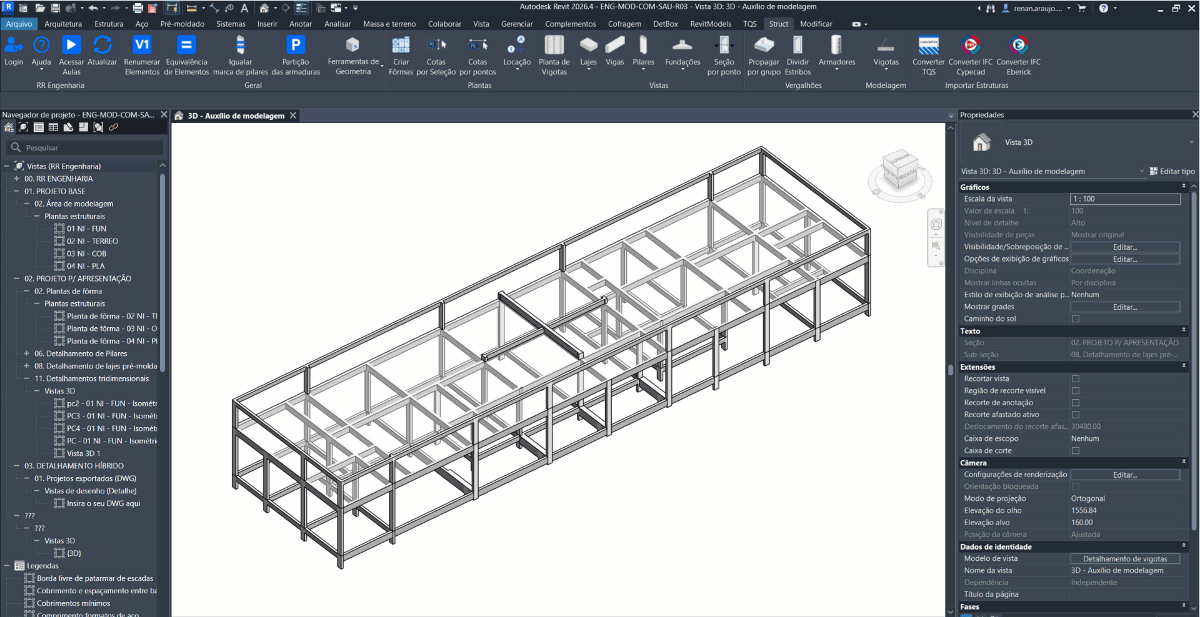Enable the Recortar vista checkbox
This screenshot has width=1200, height=617.
[x=1076, y=379]
